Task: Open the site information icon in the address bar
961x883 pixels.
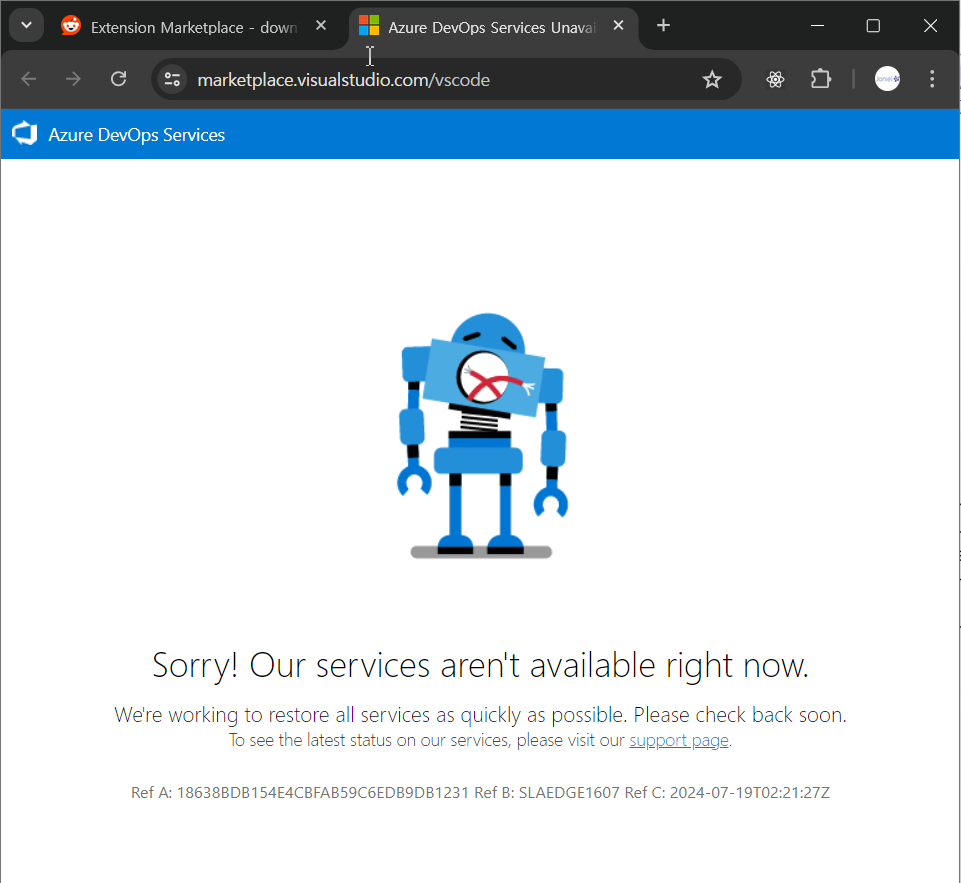Action: point(172,80)
